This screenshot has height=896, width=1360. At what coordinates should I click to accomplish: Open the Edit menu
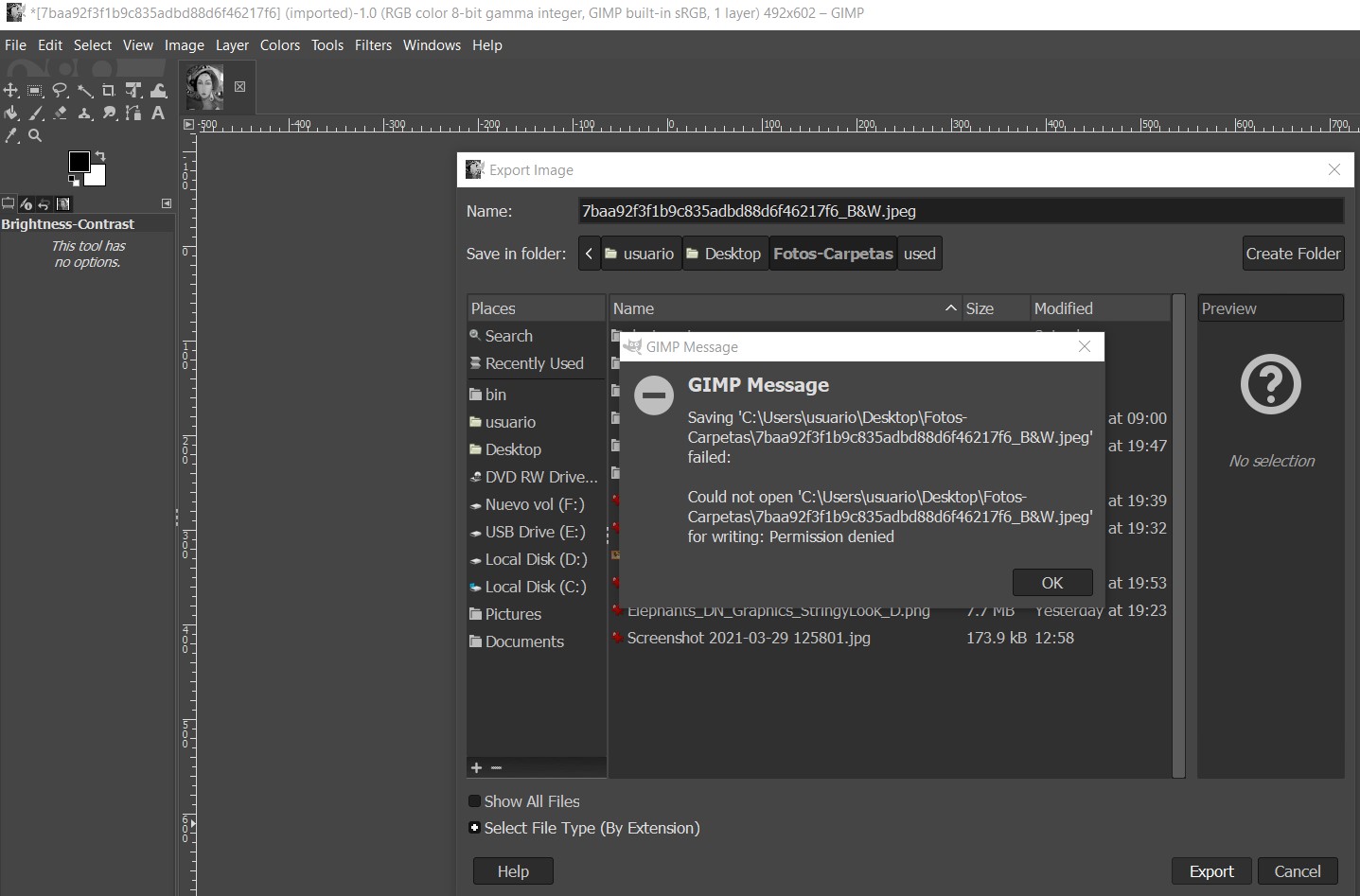[50, 44]
